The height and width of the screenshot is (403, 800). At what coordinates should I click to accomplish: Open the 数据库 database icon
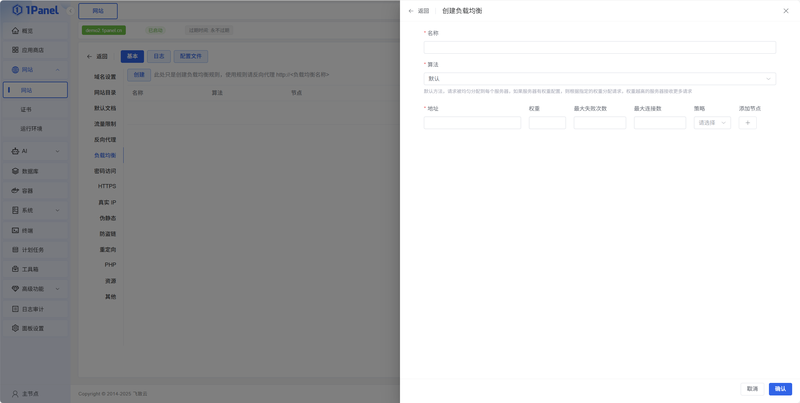point(15,171)
